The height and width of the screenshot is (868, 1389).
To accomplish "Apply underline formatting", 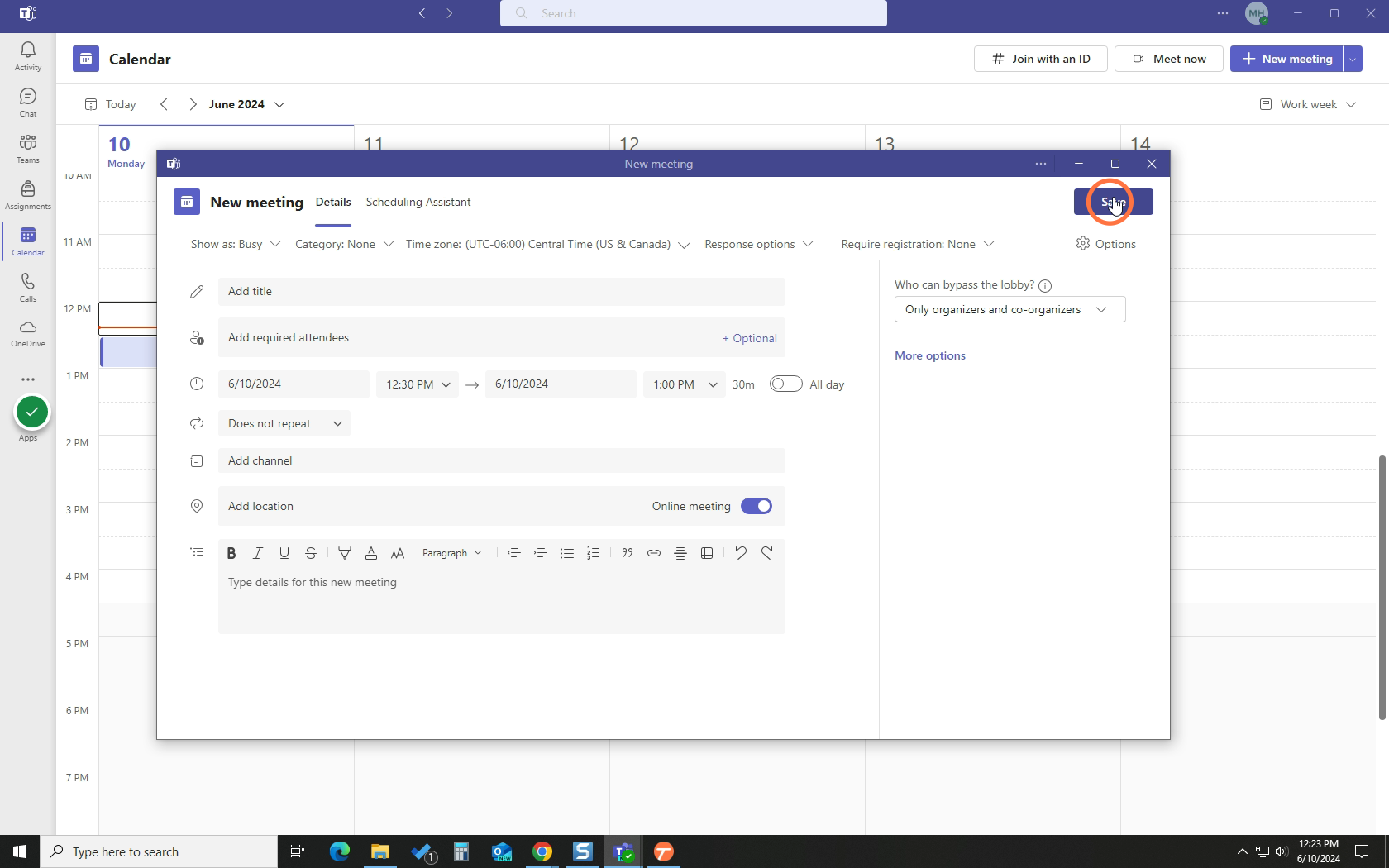I will [284, 553].
